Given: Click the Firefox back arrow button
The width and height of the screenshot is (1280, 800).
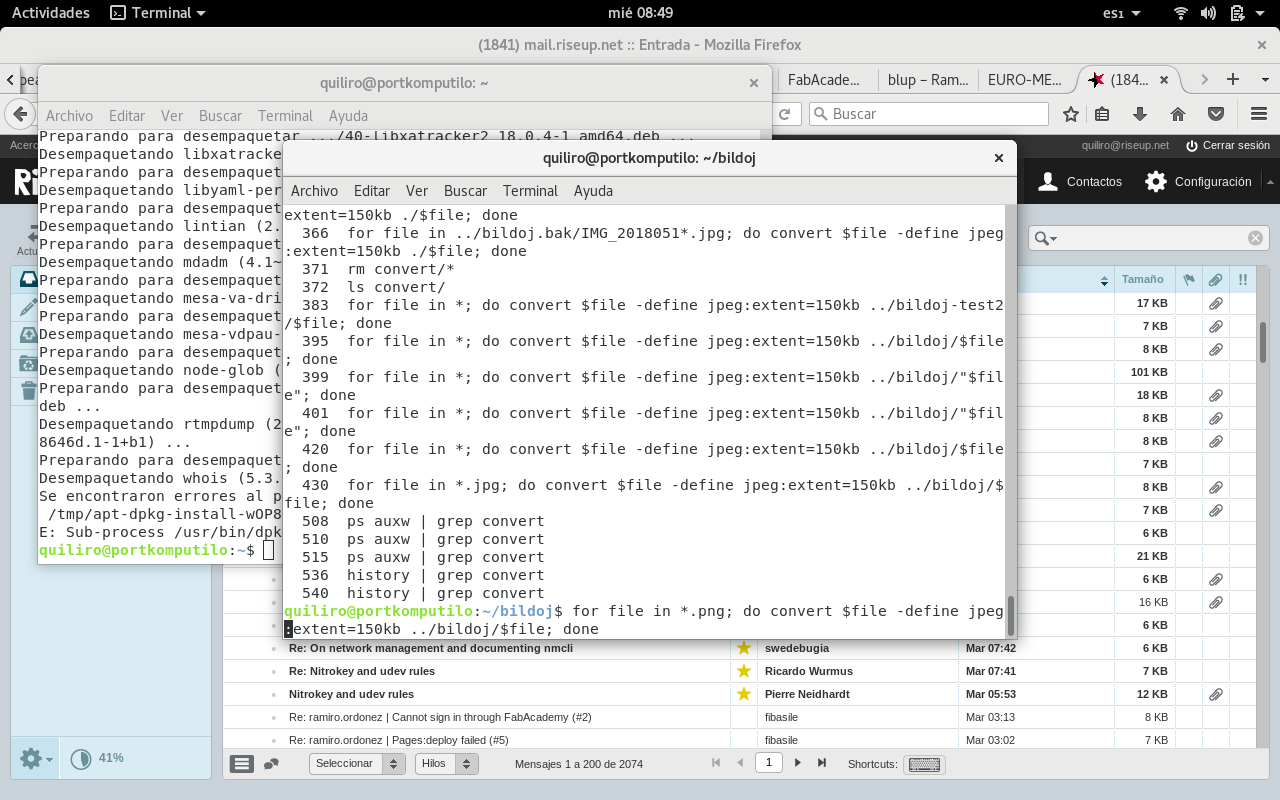Looking at the screenshot, I should [18, 113].
